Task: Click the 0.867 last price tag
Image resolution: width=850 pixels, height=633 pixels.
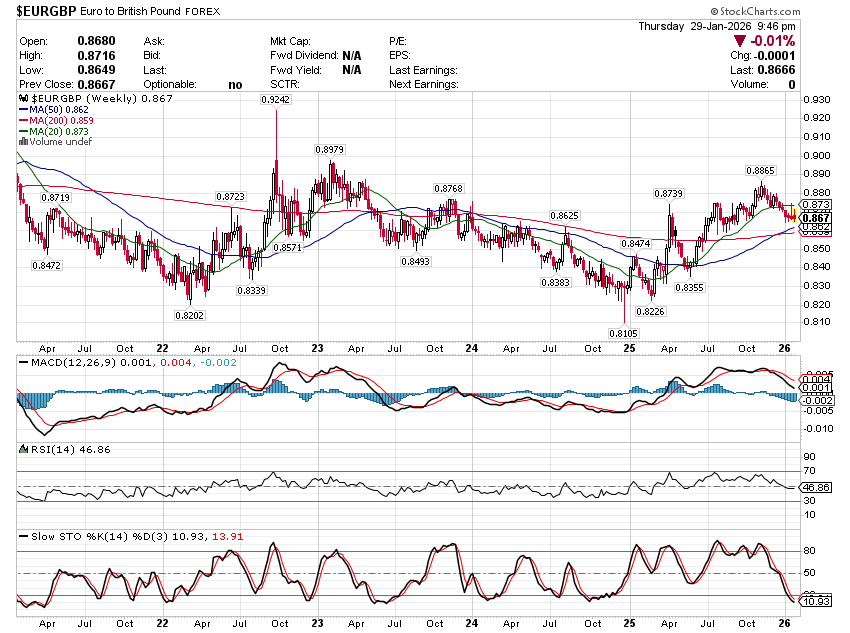Action: pyautogui.click(x=816, y=218)
